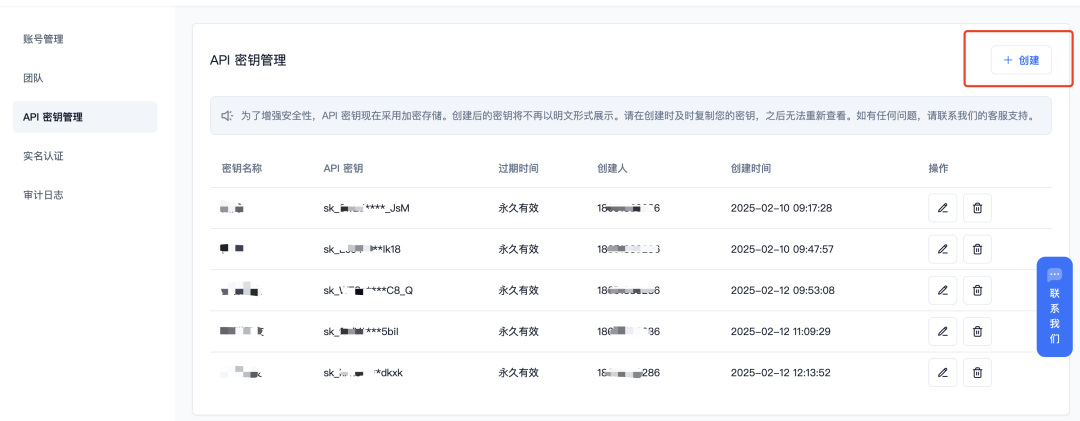The width and height of the screenshot is (1080, 421).
Task: Delete the key created at 09:53:08
Action: 977,291
